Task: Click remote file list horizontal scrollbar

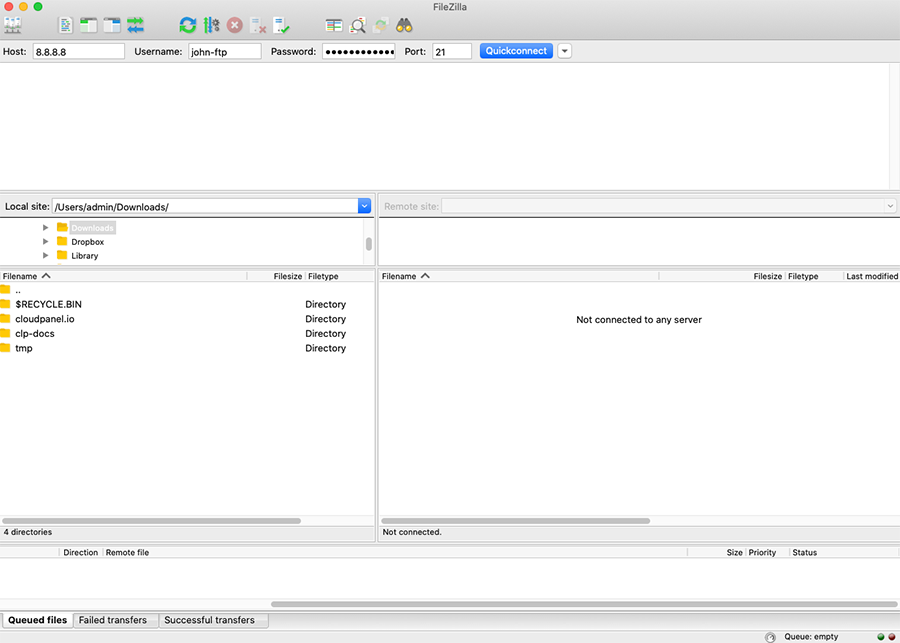Action: coord(515,521)
